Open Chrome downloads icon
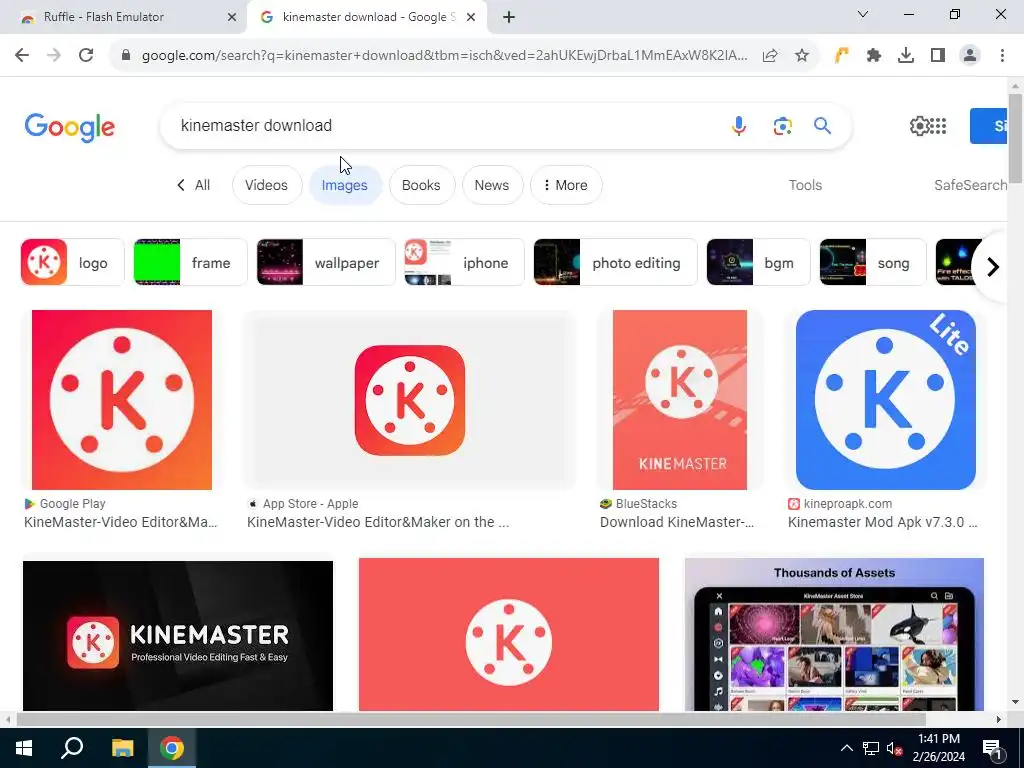This screenshot has height=768, width=1024. pyautogui.click(x=906, y=56)
